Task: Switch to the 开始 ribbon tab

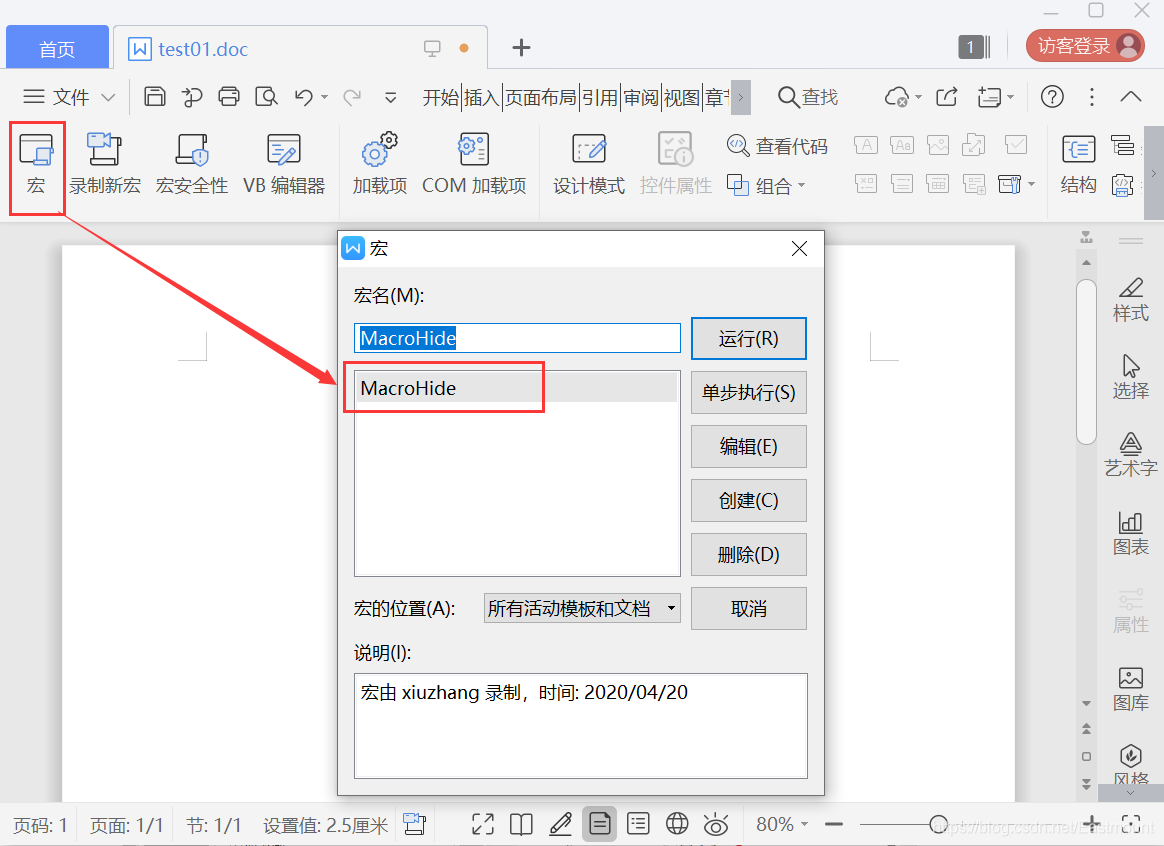Action: (x=441, y=97)
